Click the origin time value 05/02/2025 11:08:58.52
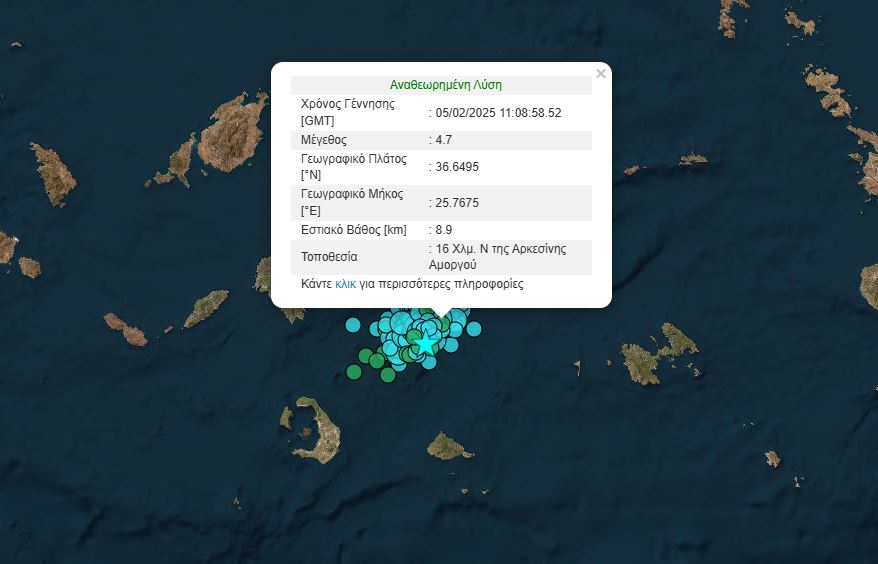The height and width of the screenshot is (564, 878). tap(498, 113)
